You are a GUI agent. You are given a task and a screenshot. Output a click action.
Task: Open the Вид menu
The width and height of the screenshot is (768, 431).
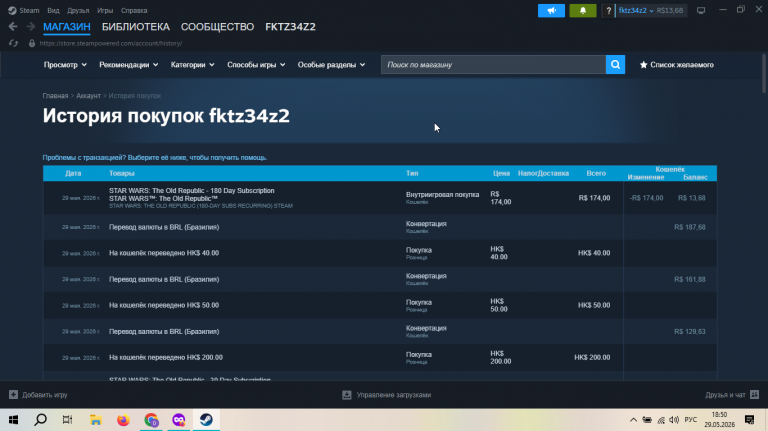(53, 10)
